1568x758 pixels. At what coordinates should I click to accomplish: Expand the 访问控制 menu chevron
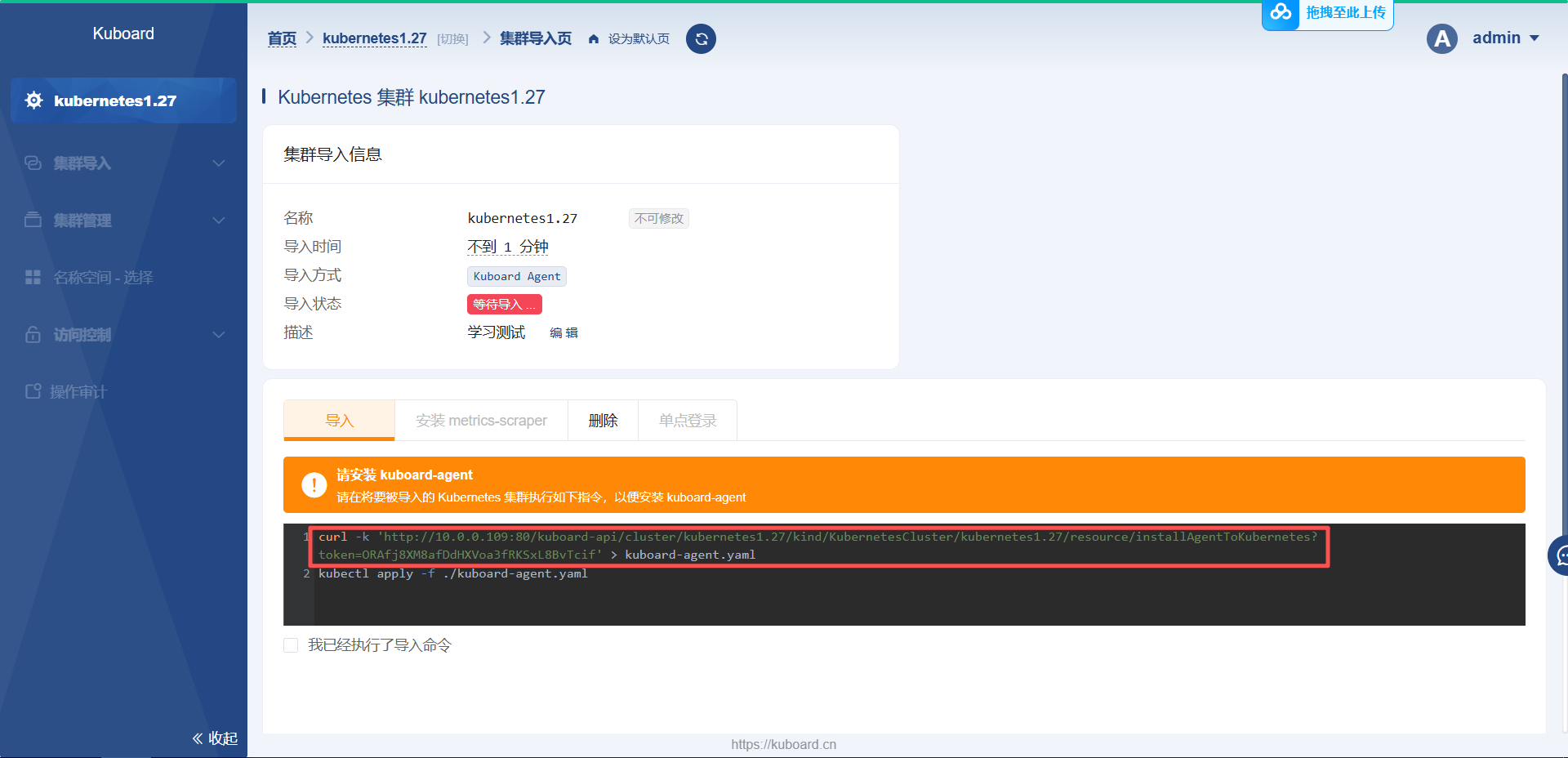219,335
